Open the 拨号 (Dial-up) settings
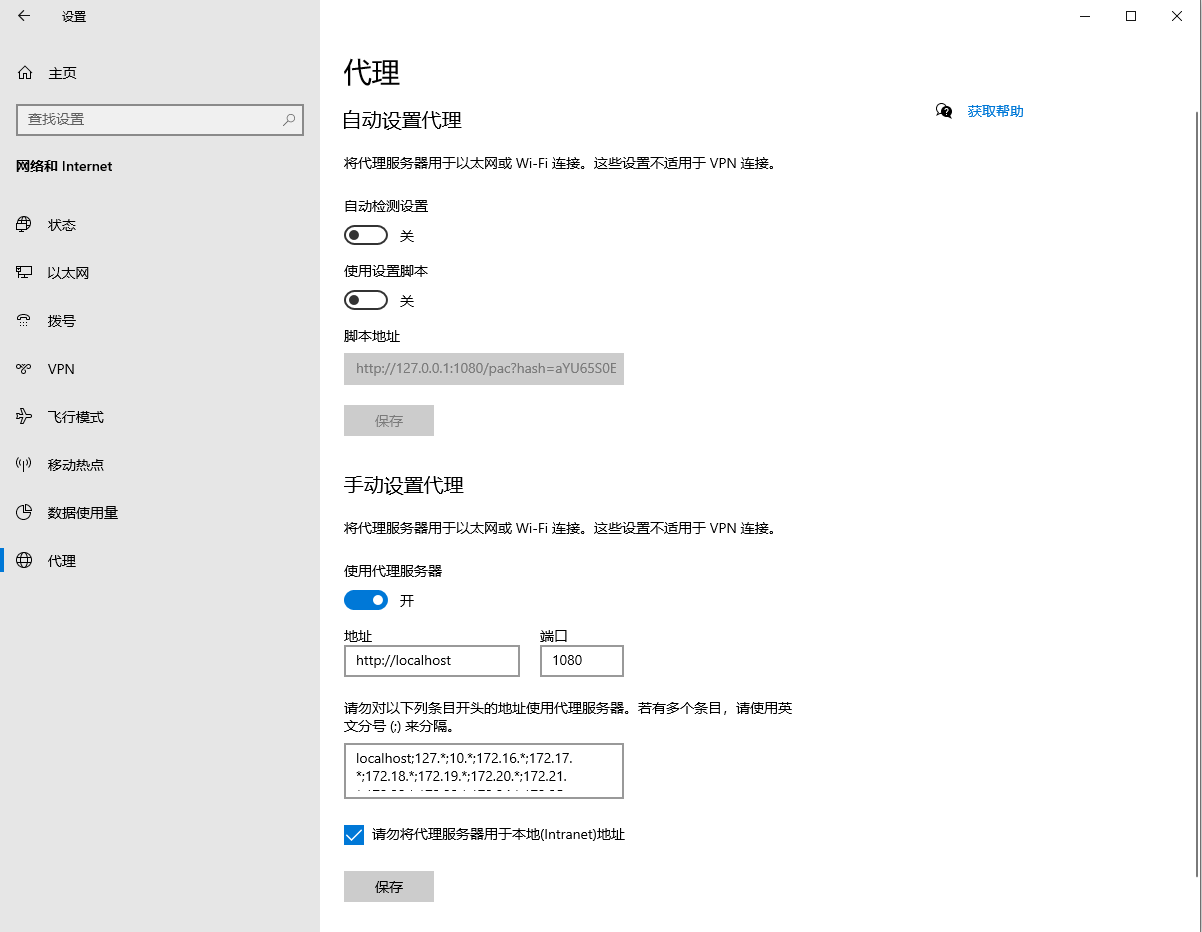This screenshot has height=932, width=1202. tap(61, 320)
